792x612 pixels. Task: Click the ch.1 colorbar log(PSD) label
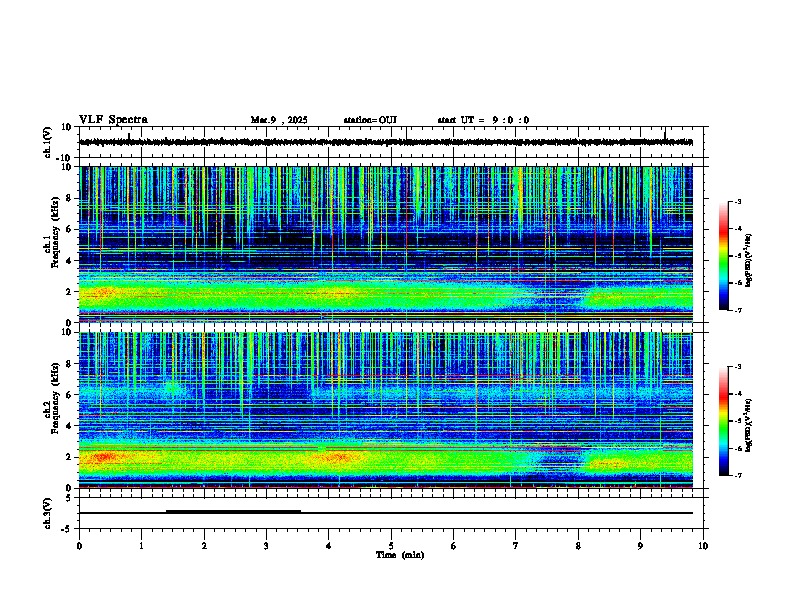tap(749, 261)
